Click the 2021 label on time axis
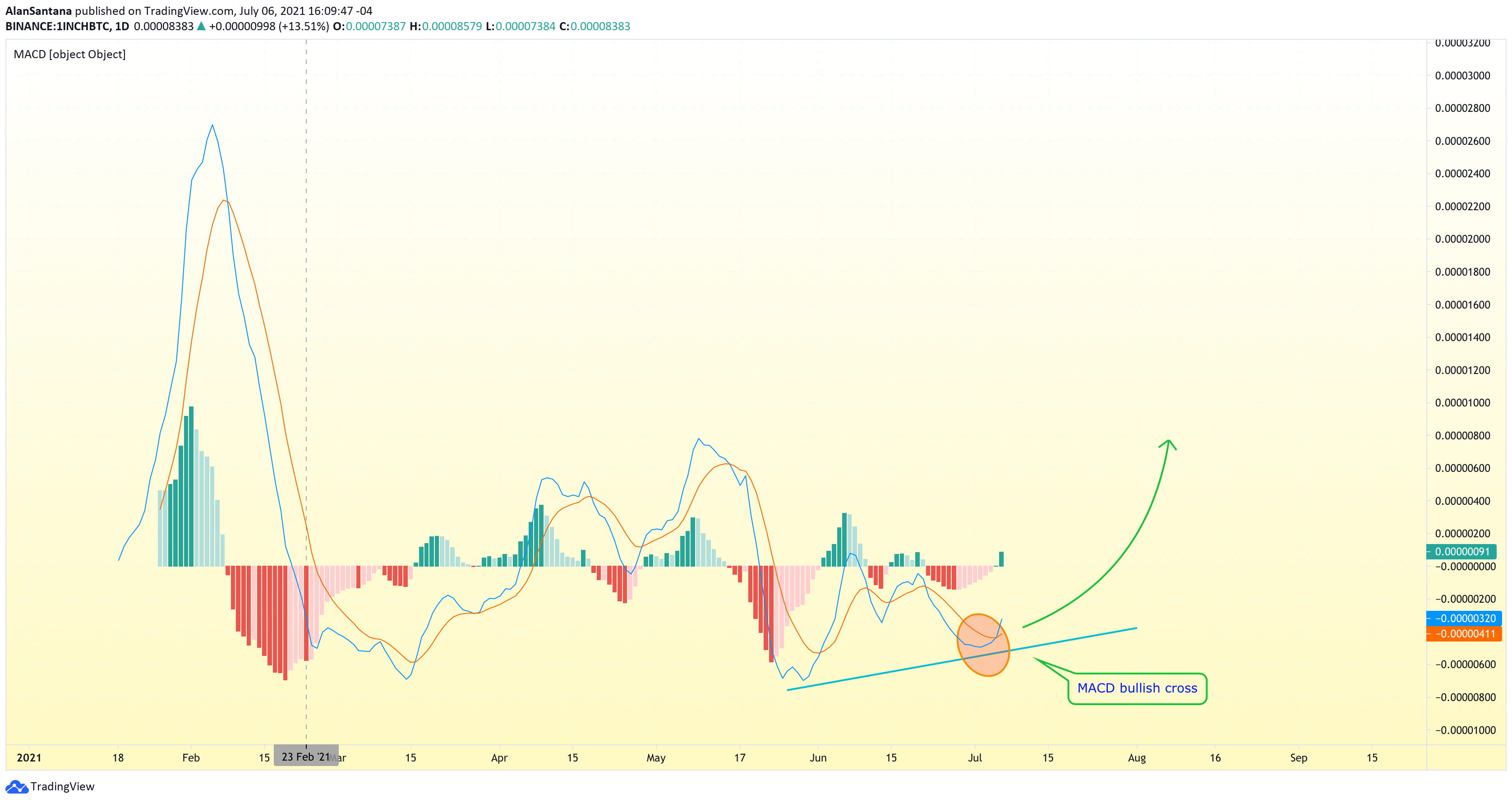The width and height of the screenshot is (1512, 803). click(x=29, y=758)
